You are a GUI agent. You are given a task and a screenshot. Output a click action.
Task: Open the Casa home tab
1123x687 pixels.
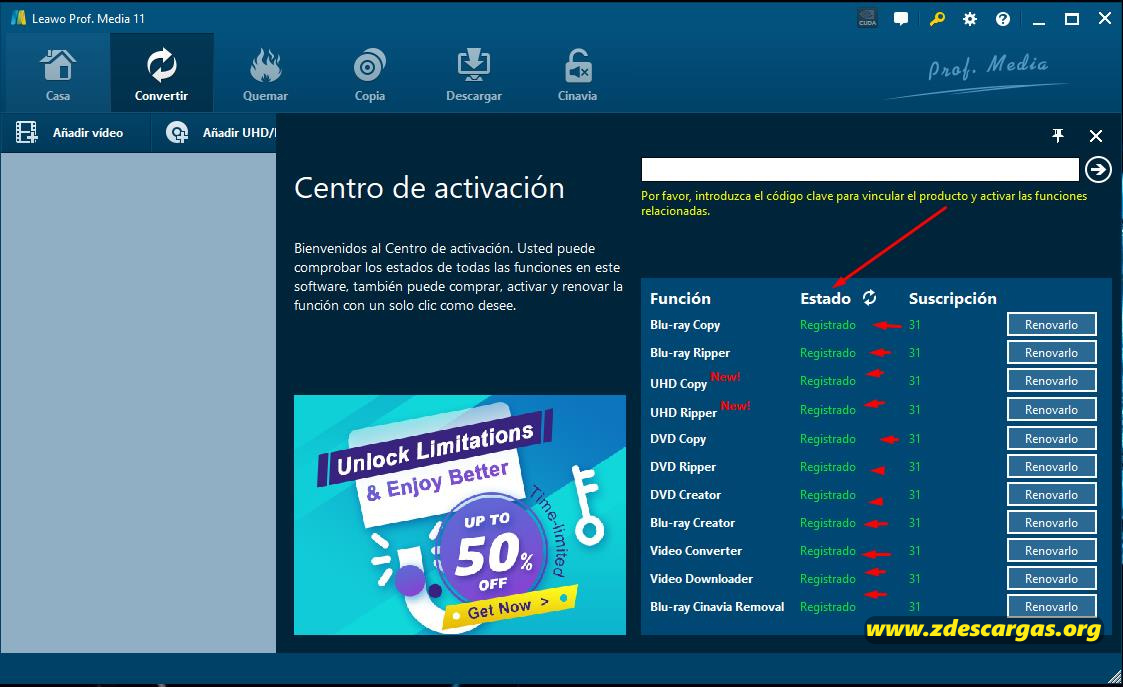[x=57, y=74]
